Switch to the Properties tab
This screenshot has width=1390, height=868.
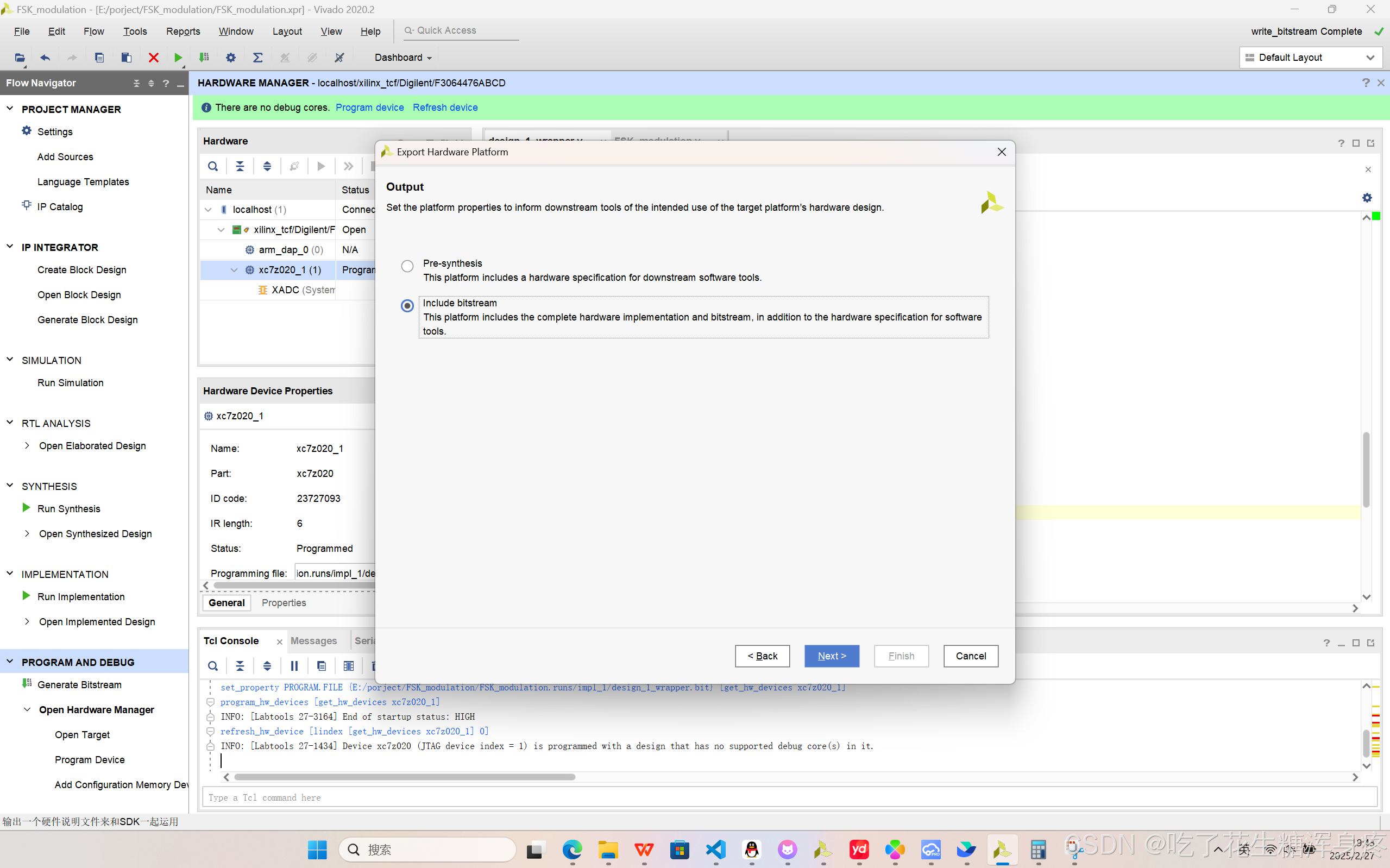[x=284, y=603]
